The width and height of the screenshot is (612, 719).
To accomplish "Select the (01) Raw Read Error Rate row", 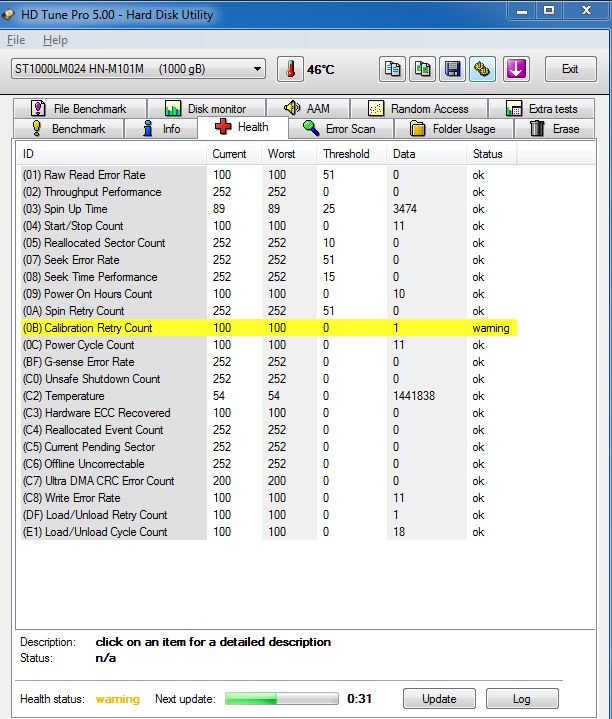I will click(269, 175).
